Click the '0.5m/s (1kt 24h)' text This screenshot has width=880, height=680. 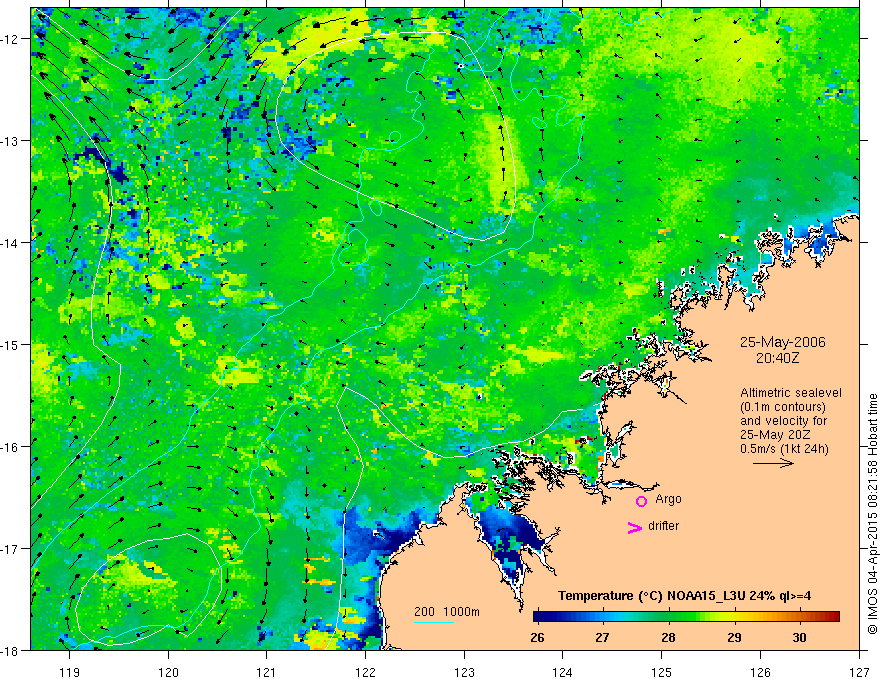[784, 449]
